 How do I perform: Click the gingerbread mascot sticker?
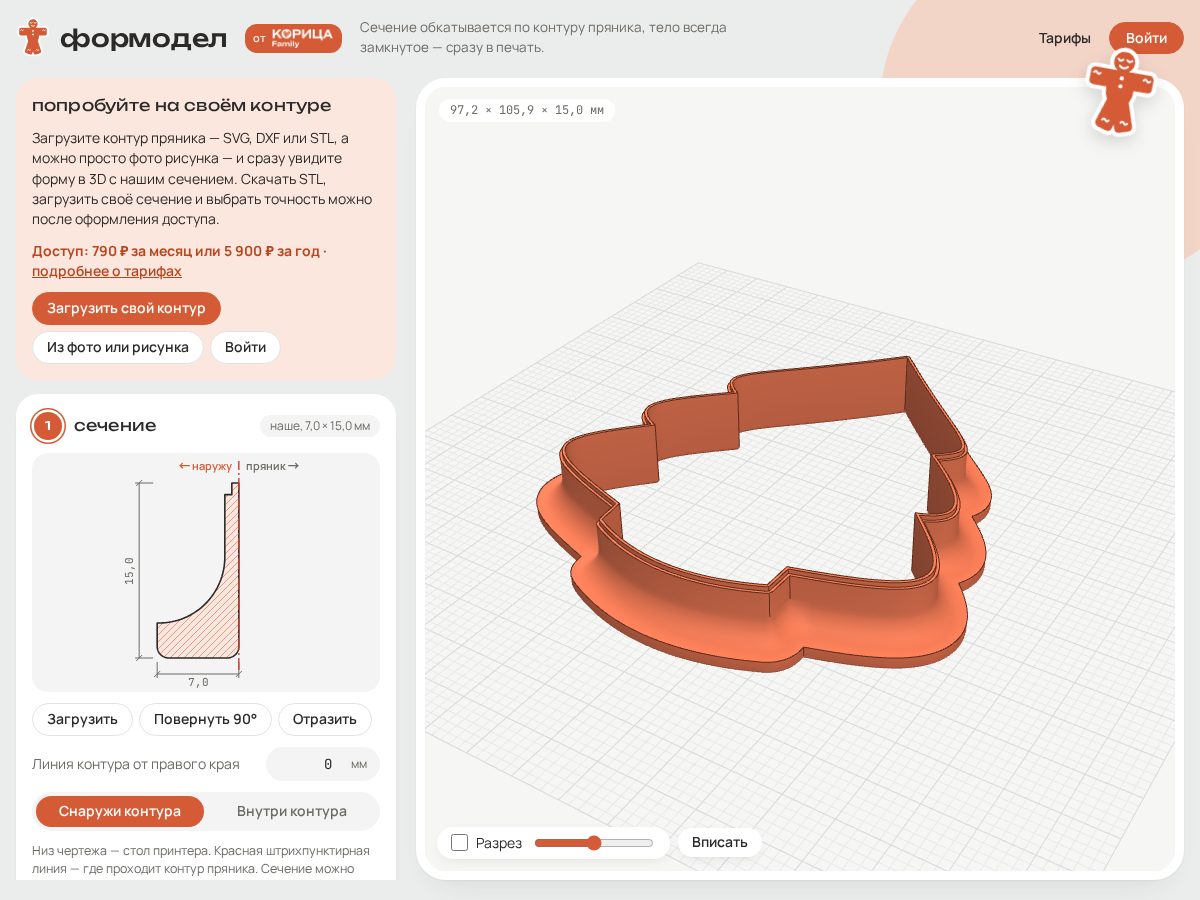click(1120, 92)
